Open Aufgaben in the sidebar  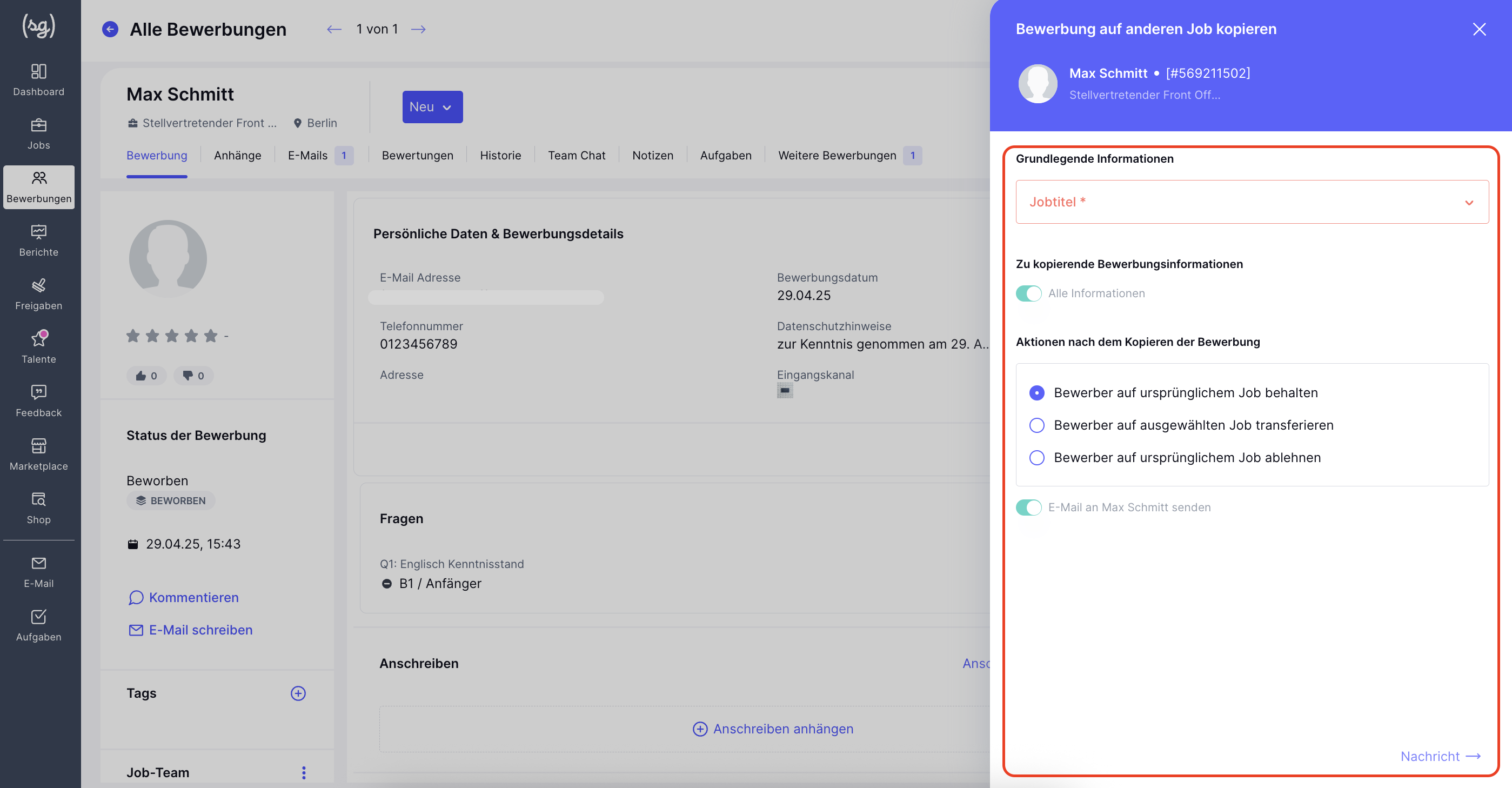point(39,625)
